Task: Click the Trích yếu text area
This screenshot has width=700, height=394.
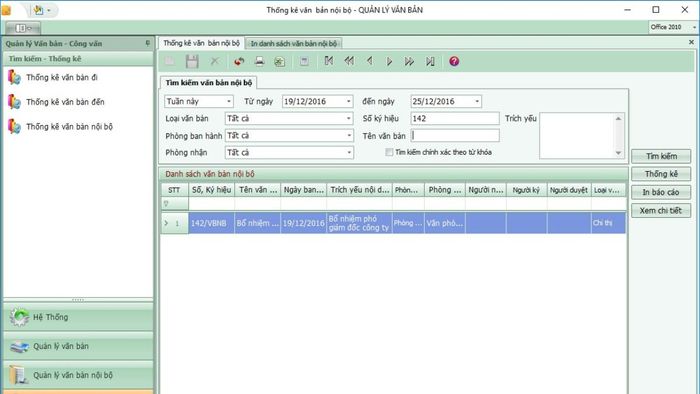Action: point(577,136)
